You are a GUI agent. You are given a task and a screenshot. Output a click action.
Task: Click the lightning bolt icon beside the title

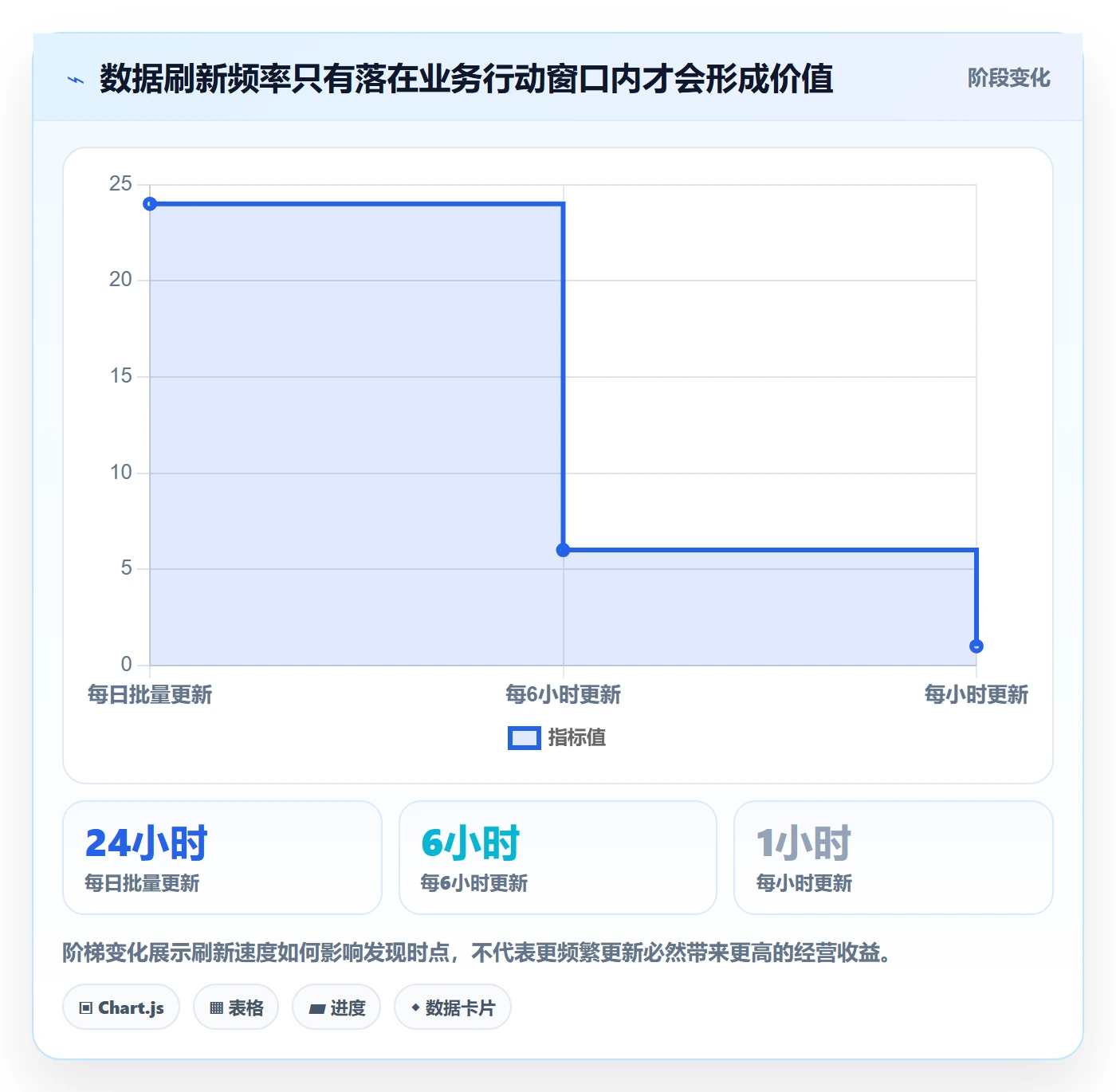coord(76,80)
